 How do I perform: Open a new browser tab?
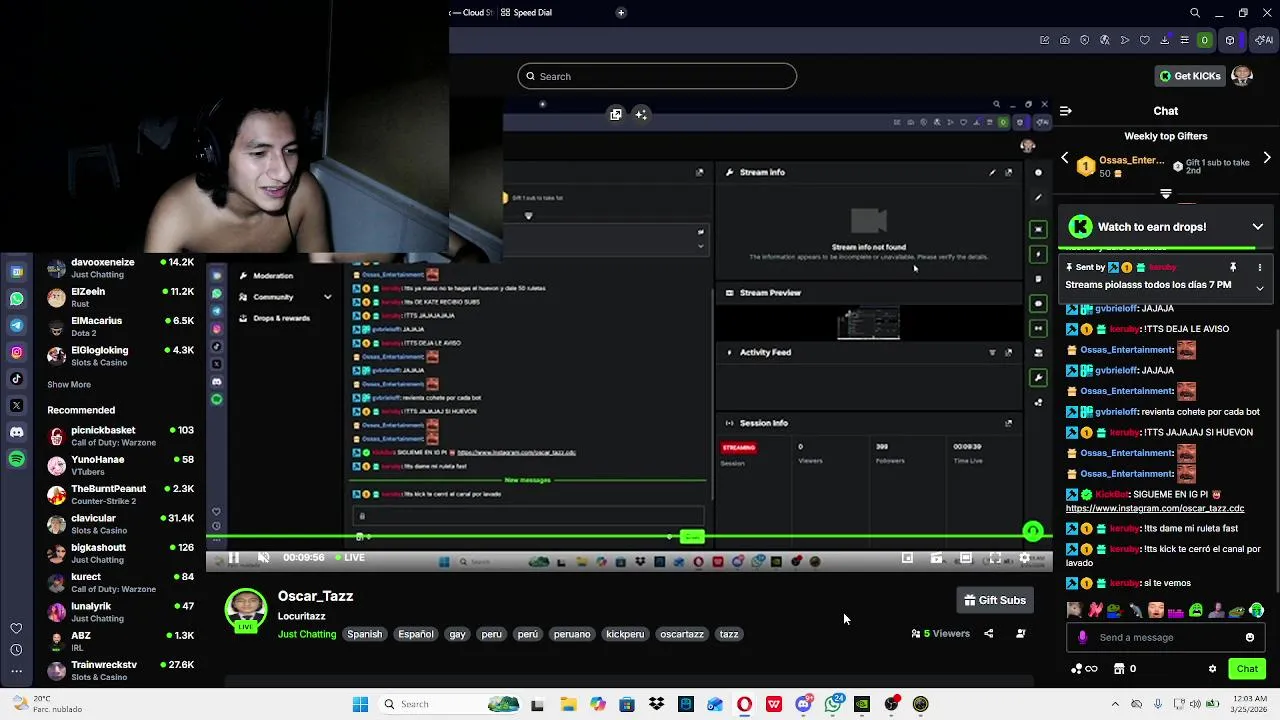point(621,12)
